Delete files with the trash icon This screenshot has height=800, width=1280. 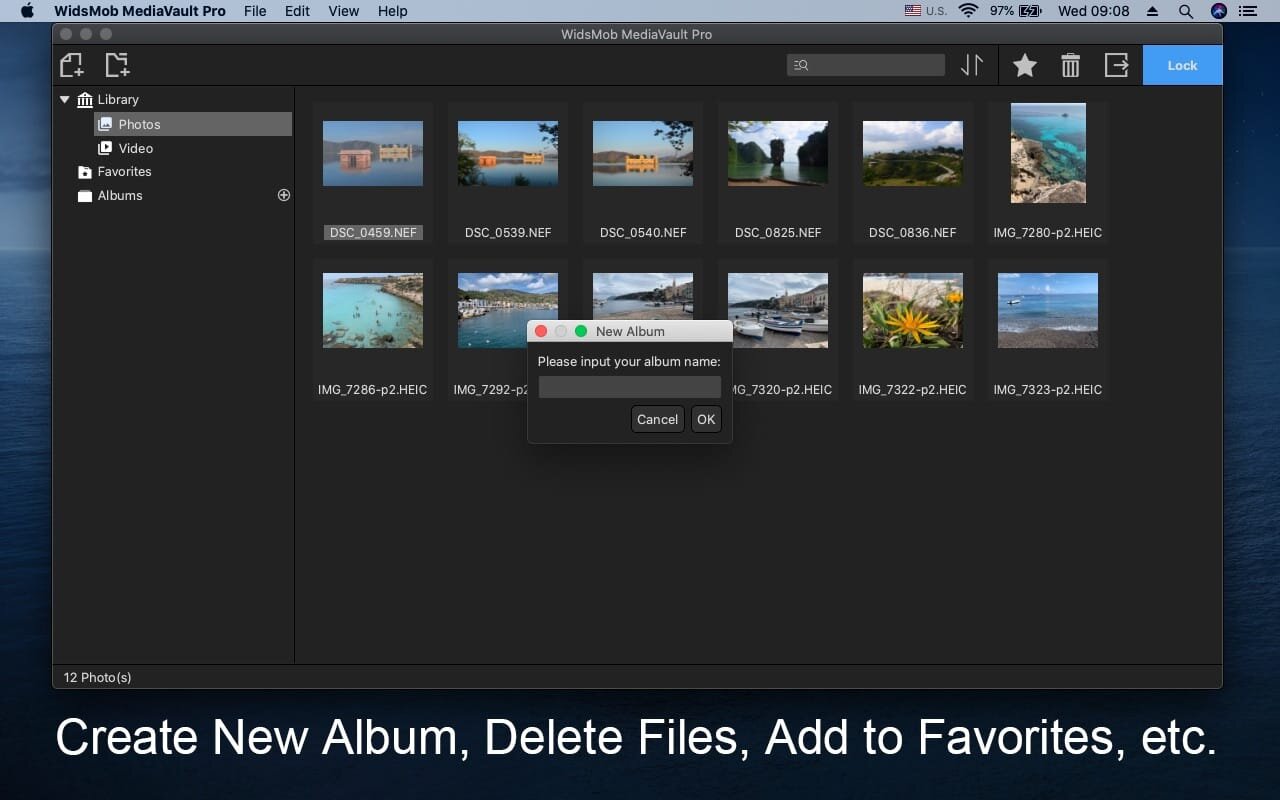pyautogui.click(x=1071, y=66)
